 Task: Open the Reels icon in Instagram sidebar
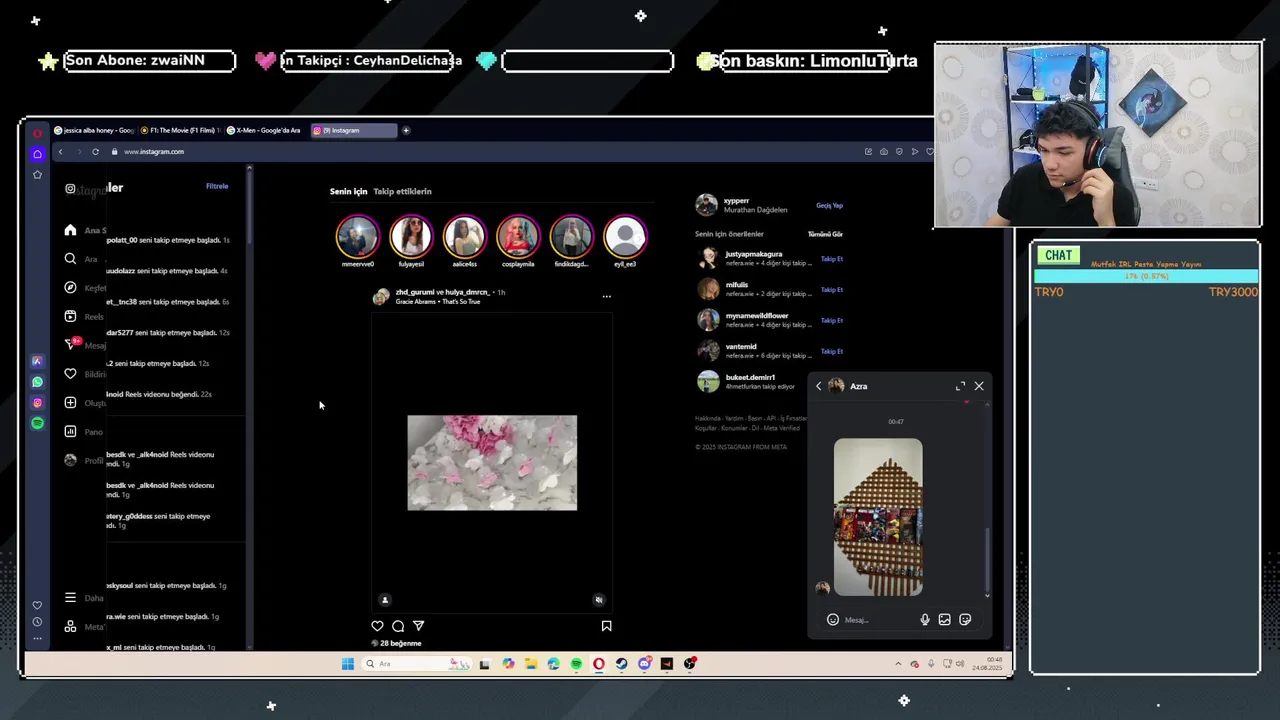tap(70, 316)
